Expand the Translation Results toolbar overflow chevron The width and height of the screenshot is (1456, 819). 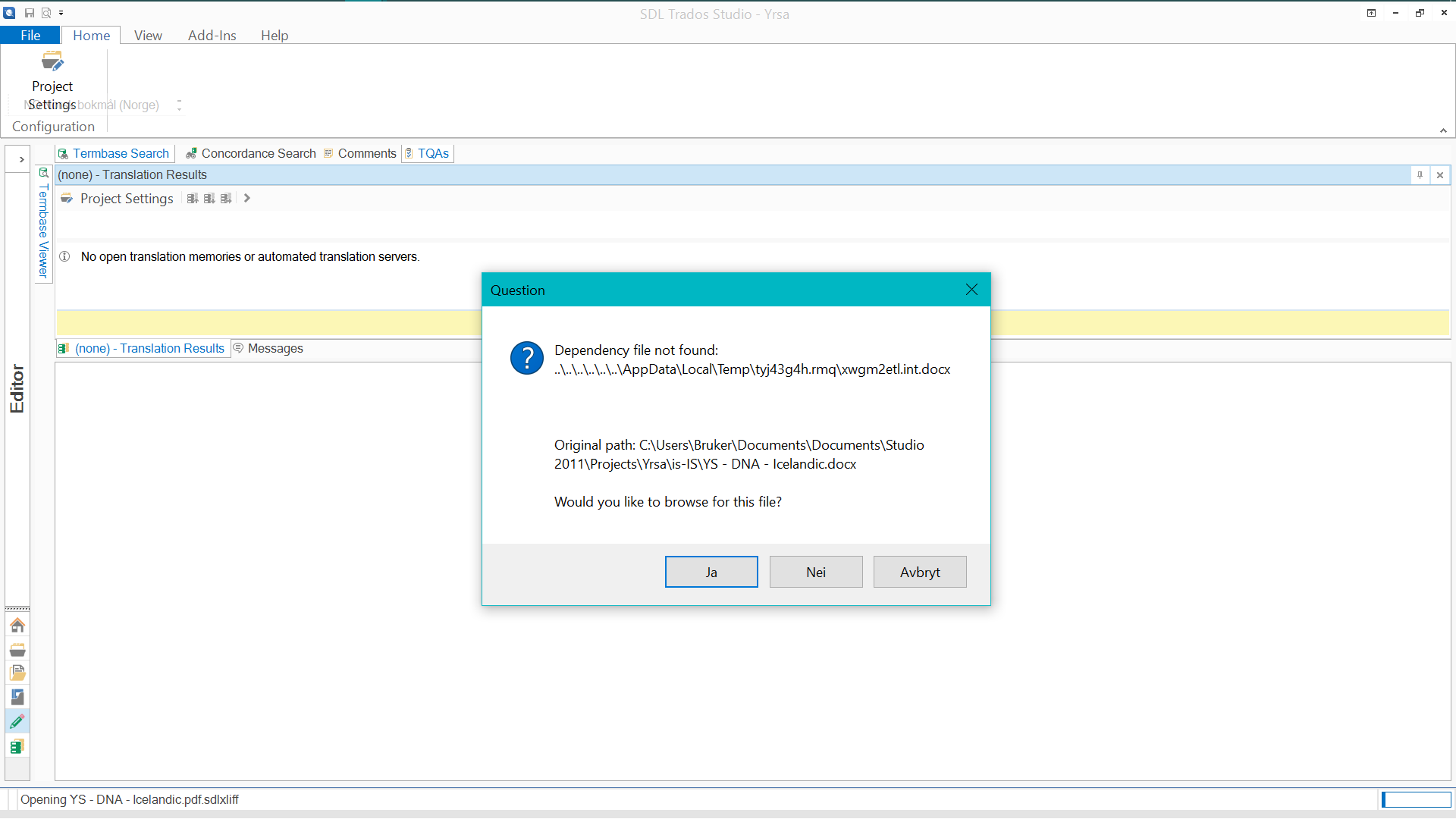coord(247,198)
